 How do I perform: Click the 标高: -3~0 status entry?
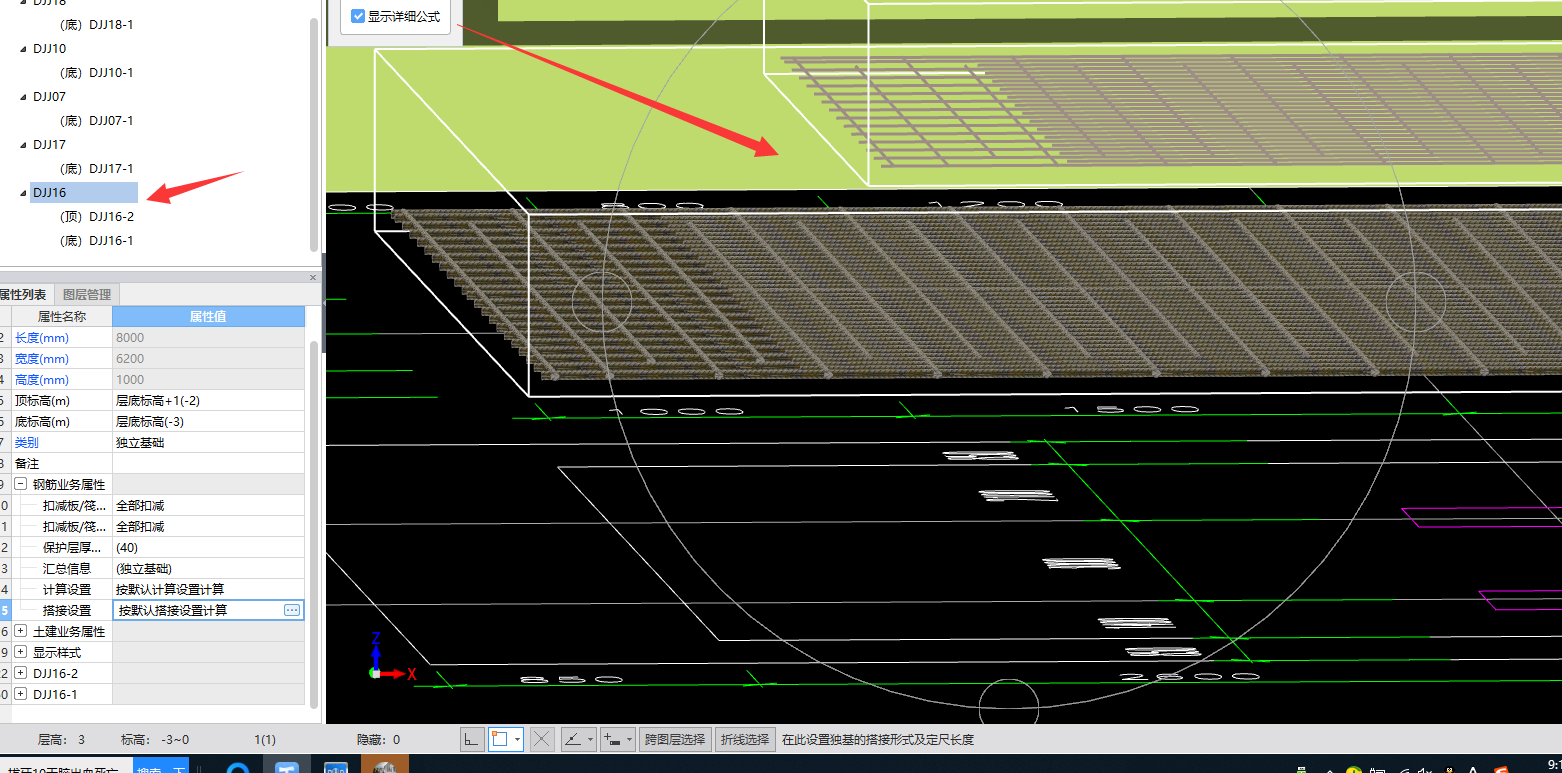(155, 740)
